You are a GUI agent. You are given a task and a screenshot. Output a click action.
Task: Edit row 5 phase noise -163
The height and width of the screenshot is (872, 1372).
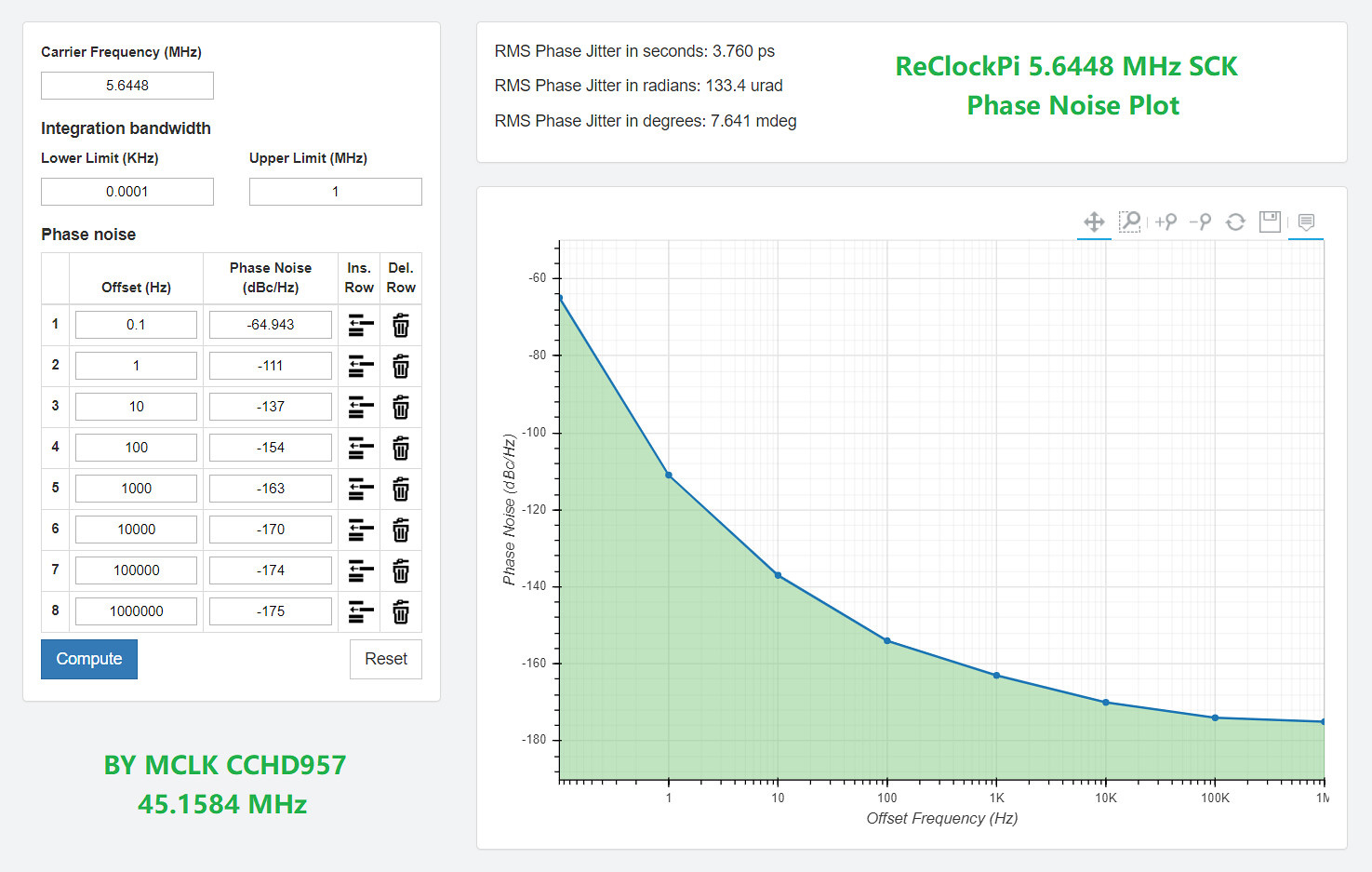tap(271, 489)
